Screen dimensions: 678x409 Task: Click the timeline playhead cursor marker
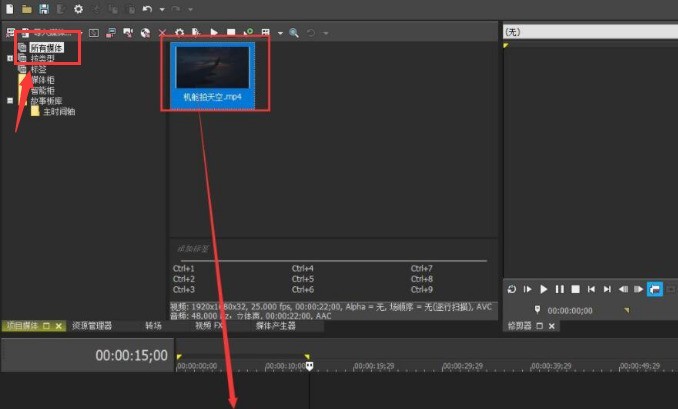click(310, 367)
